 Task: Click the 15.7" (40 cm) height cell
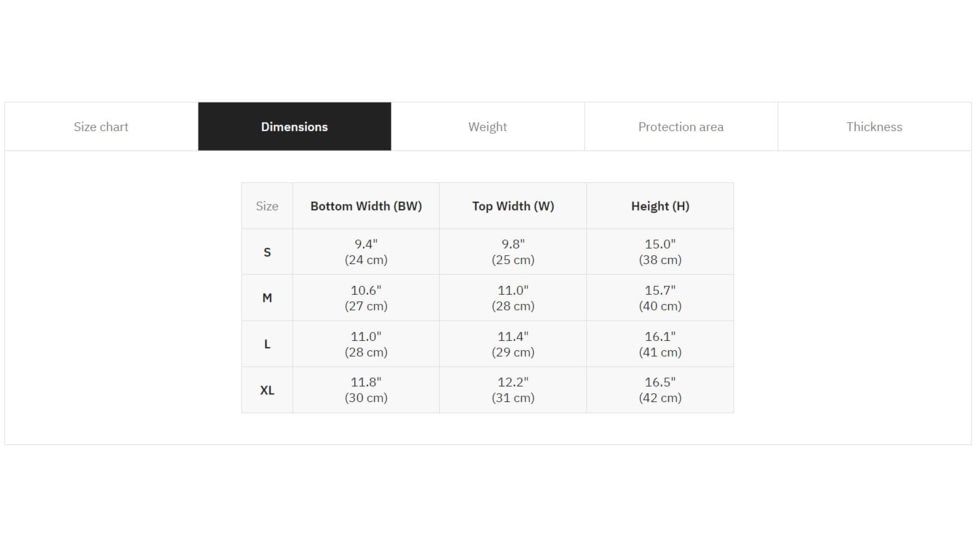pyautogui.click(x=660, y=298)
